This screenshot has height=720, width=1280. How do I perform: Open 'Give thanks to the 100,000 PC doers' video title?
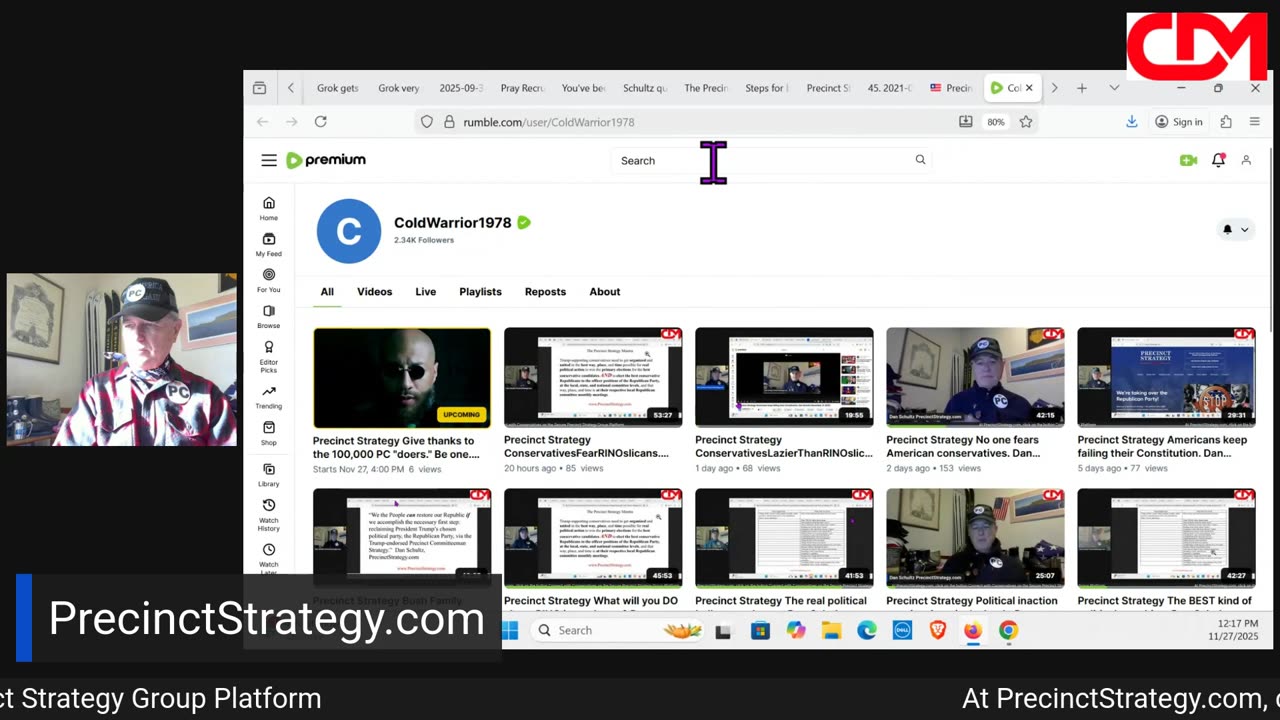pos(397,447)
